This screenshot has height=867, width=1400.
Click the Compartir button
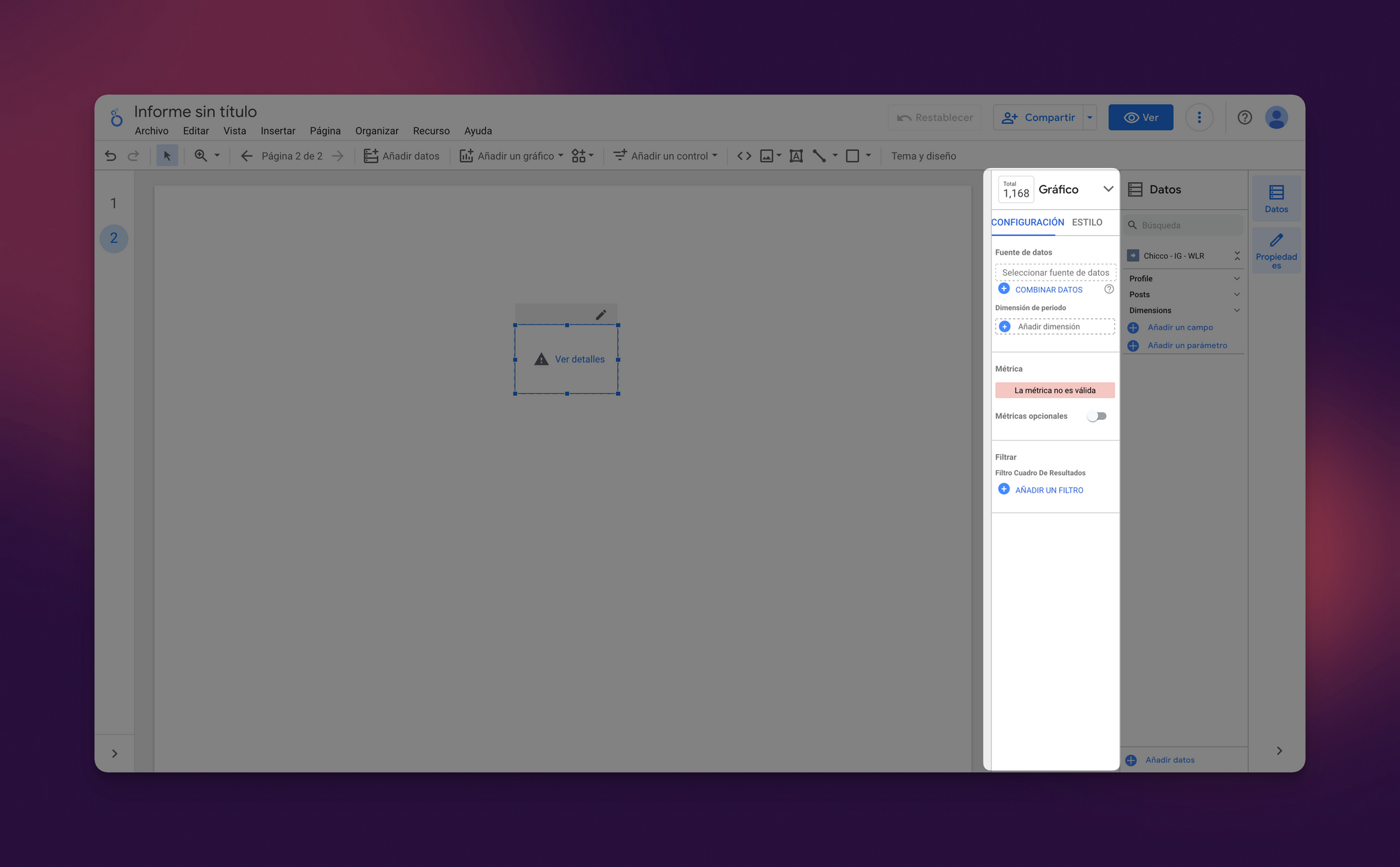pyautogui.click(x=1038, y=118)
